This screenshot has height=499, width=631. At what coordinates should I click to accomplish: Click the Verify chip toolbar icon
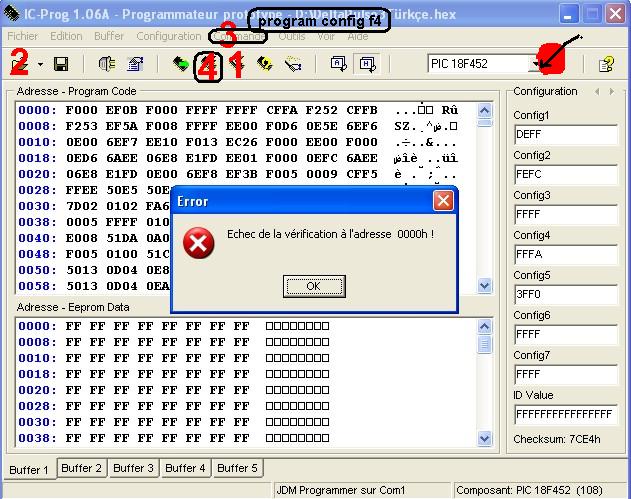click(x=265, y=64)
